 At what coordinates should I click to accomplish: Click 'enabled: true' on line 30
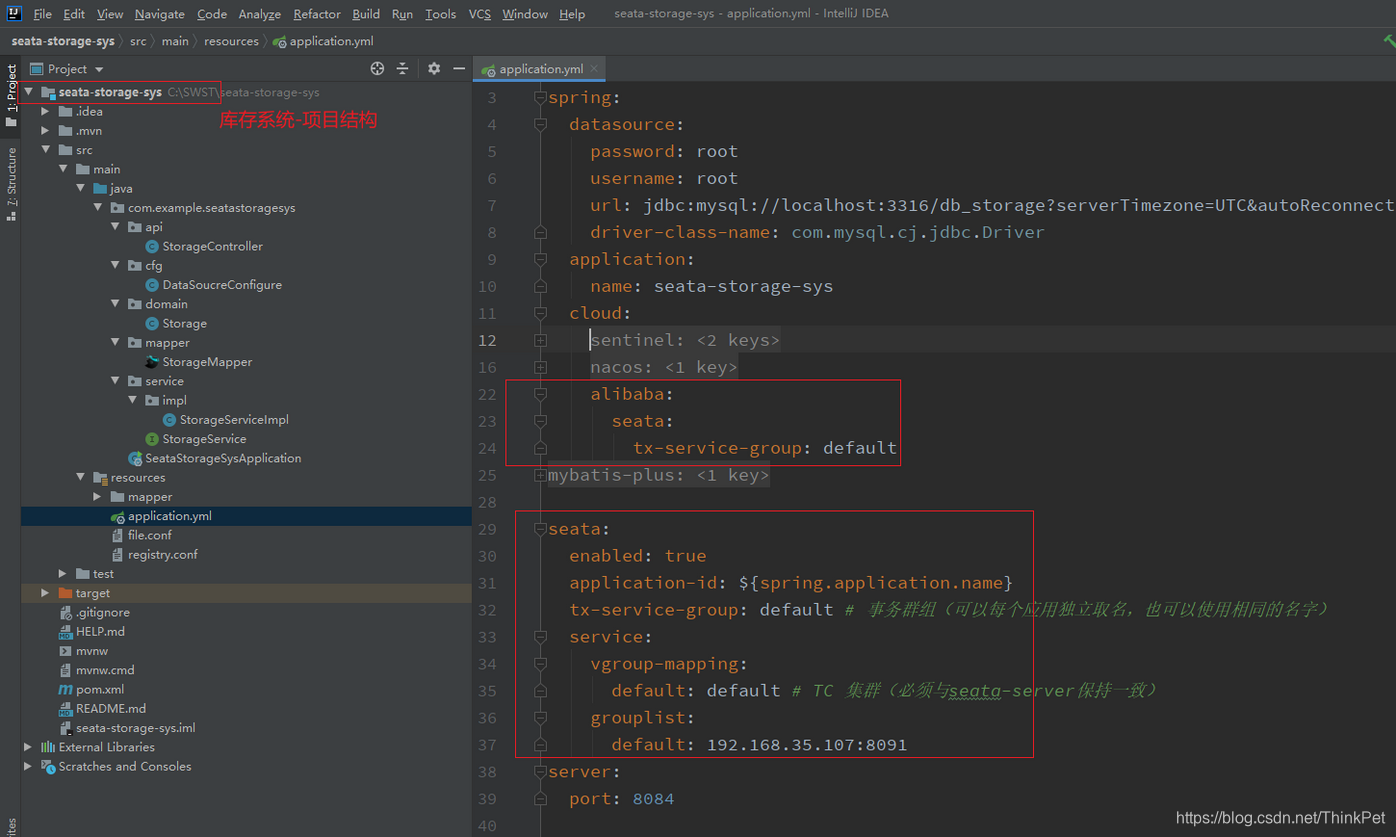tap(638, 556)
